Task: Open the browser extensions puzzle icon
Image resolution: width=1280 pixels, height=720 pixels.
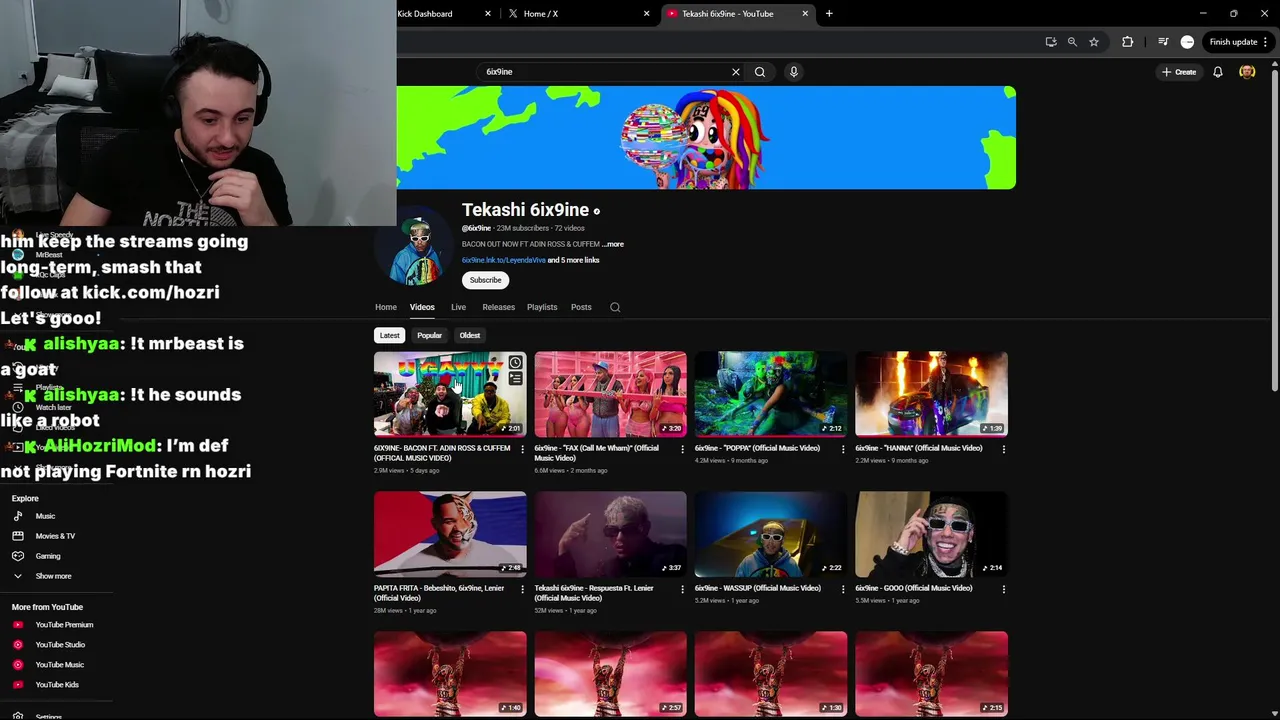Action: [x=1128, y=42]
